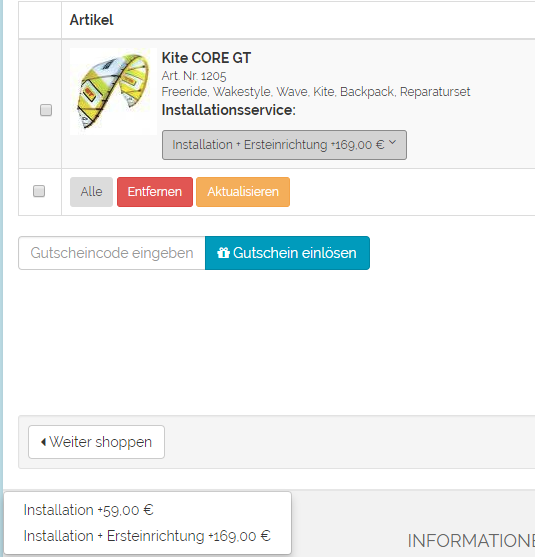
Task: Click the Artikel column header
Action: 92,20
